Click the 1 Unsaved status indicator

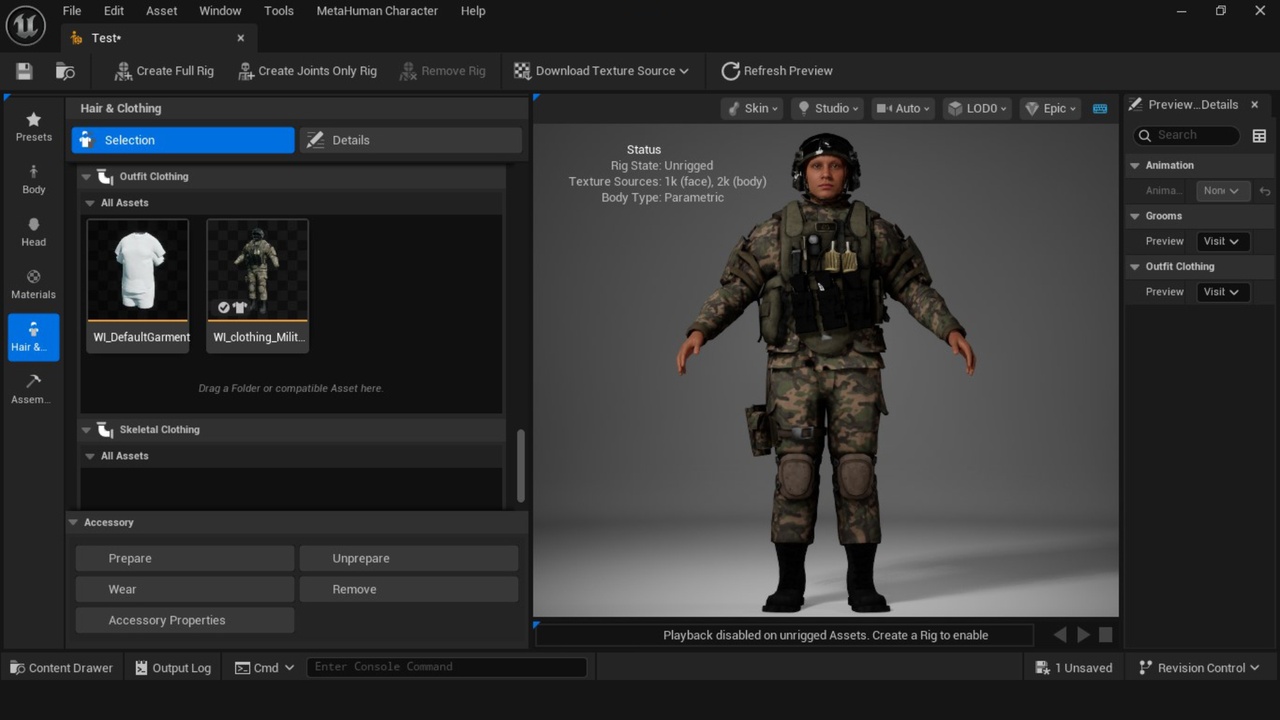click(x=1074, y=668)
